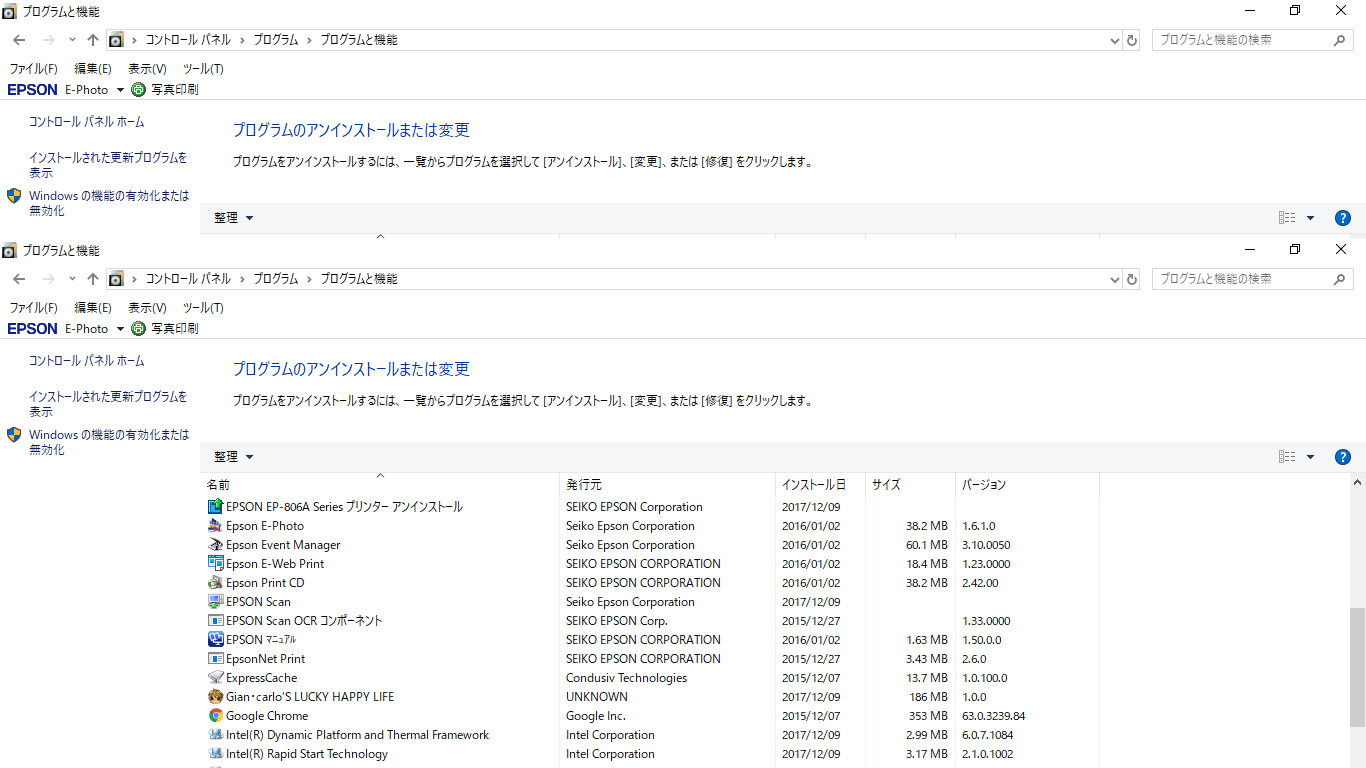Select Gian・carlo'S LUCKY HAPPY LIFE icon
The width and height of the screenshot is (1366, 768).
click(x=215, y=697)
